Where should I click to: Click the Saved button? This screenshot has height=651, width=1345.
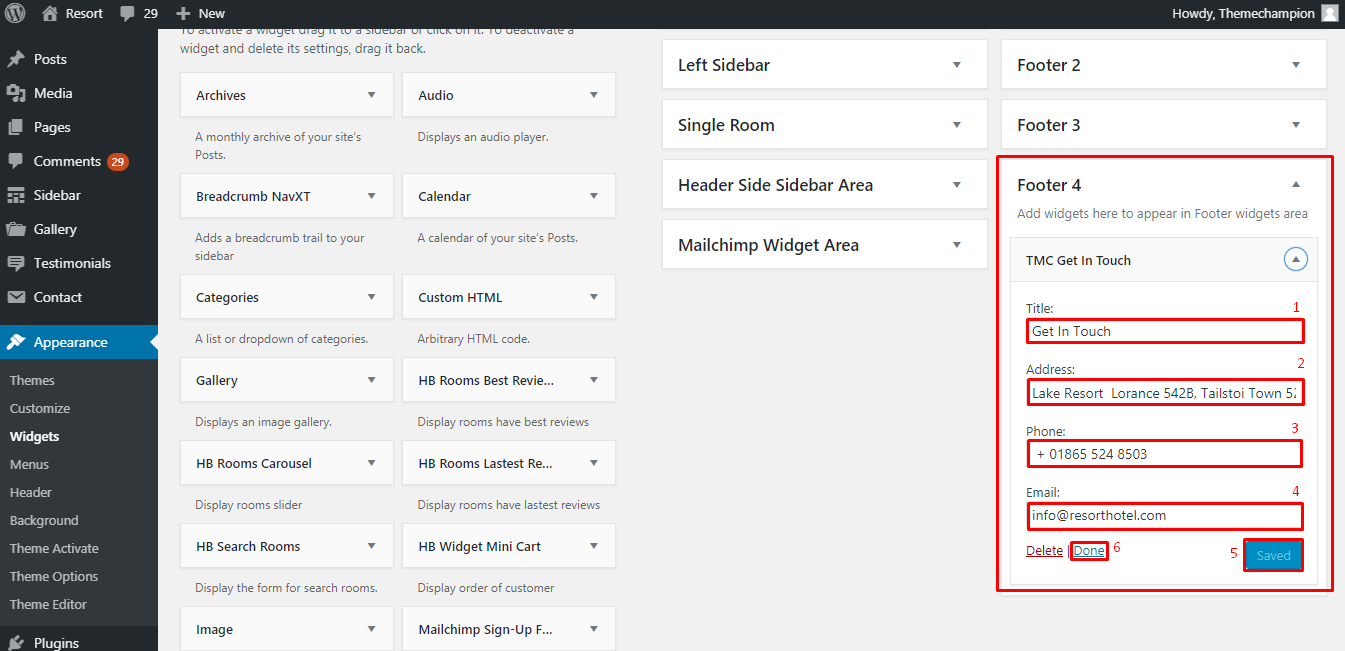coord(1273,555)
